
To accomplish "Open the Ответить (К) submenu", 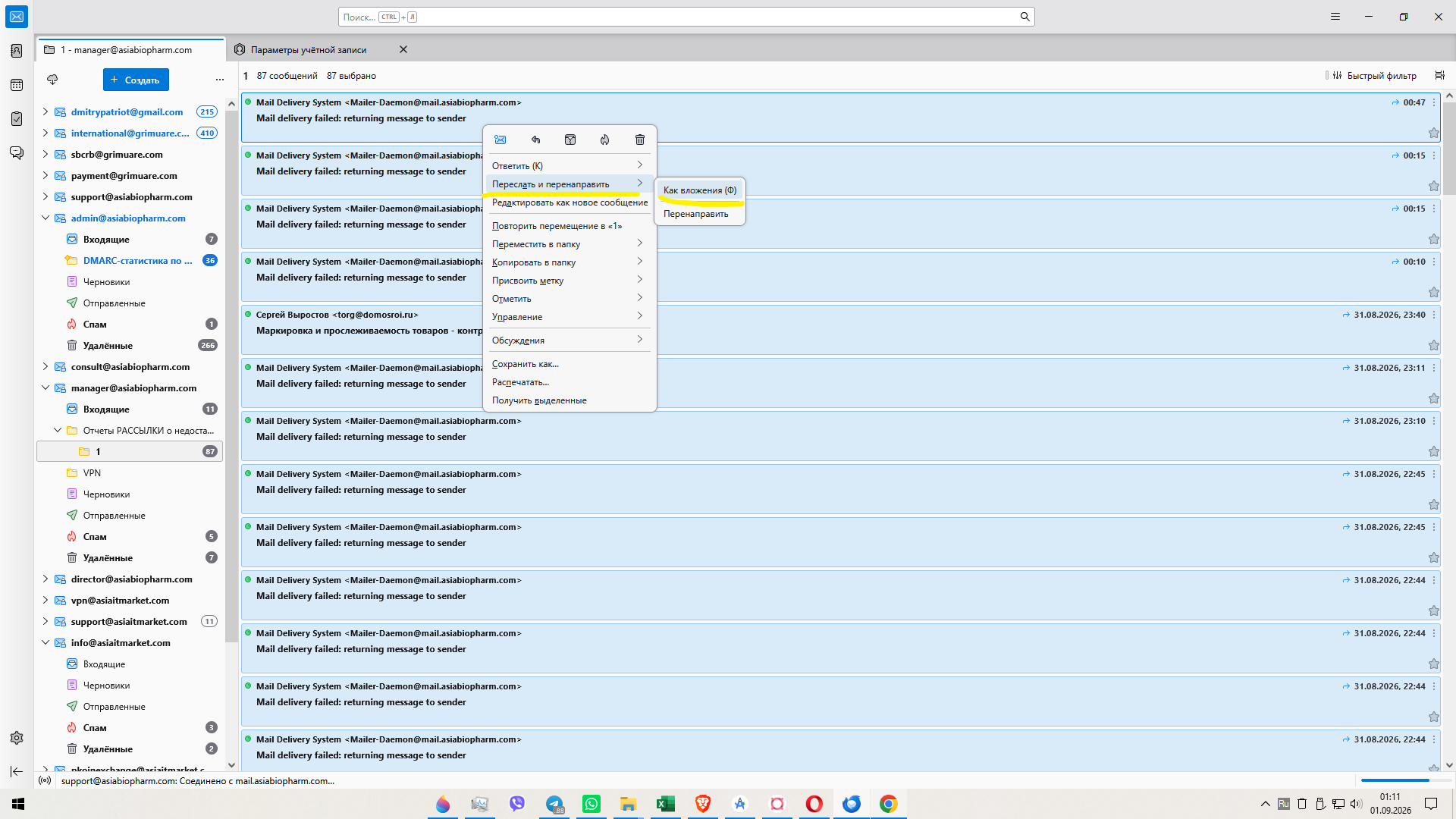I will [569, 165].
